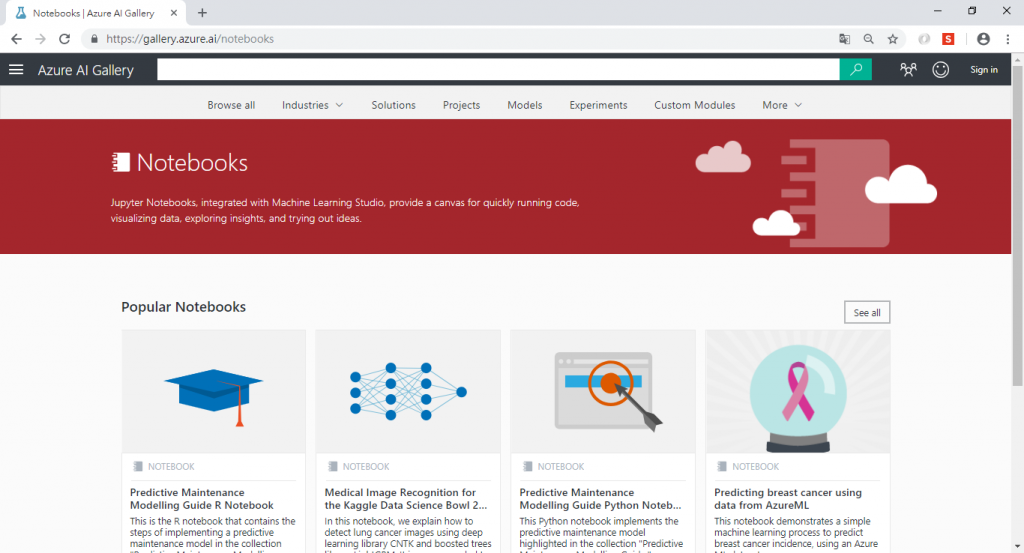Viewport: 1024px width, 553px height.
Task: Go to the Projects section
Action: click(x=461, y=105)
